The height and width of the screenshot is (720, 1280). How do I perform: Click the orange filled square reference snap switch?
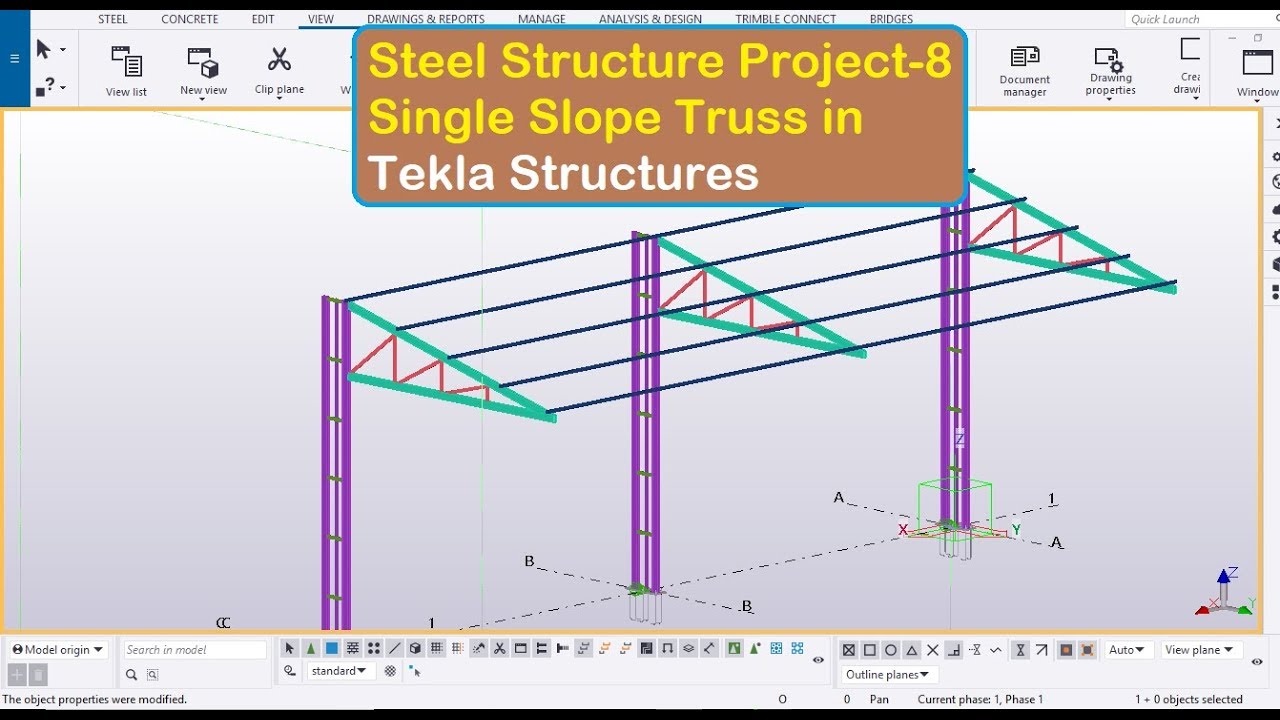tap(1066, 650)
